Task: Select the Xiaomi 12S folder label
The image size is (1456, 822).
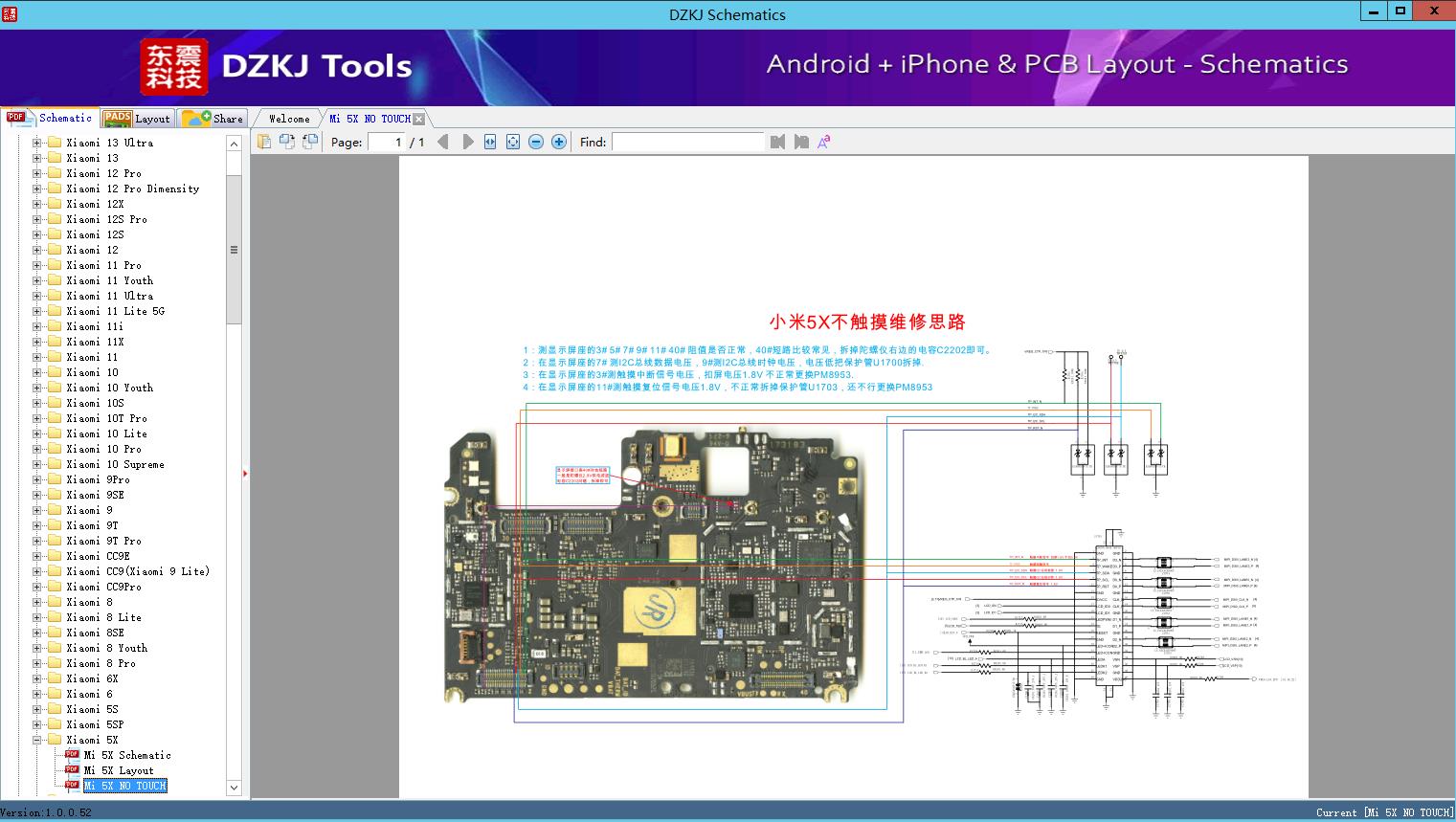Action: click(x=95, y=234)
